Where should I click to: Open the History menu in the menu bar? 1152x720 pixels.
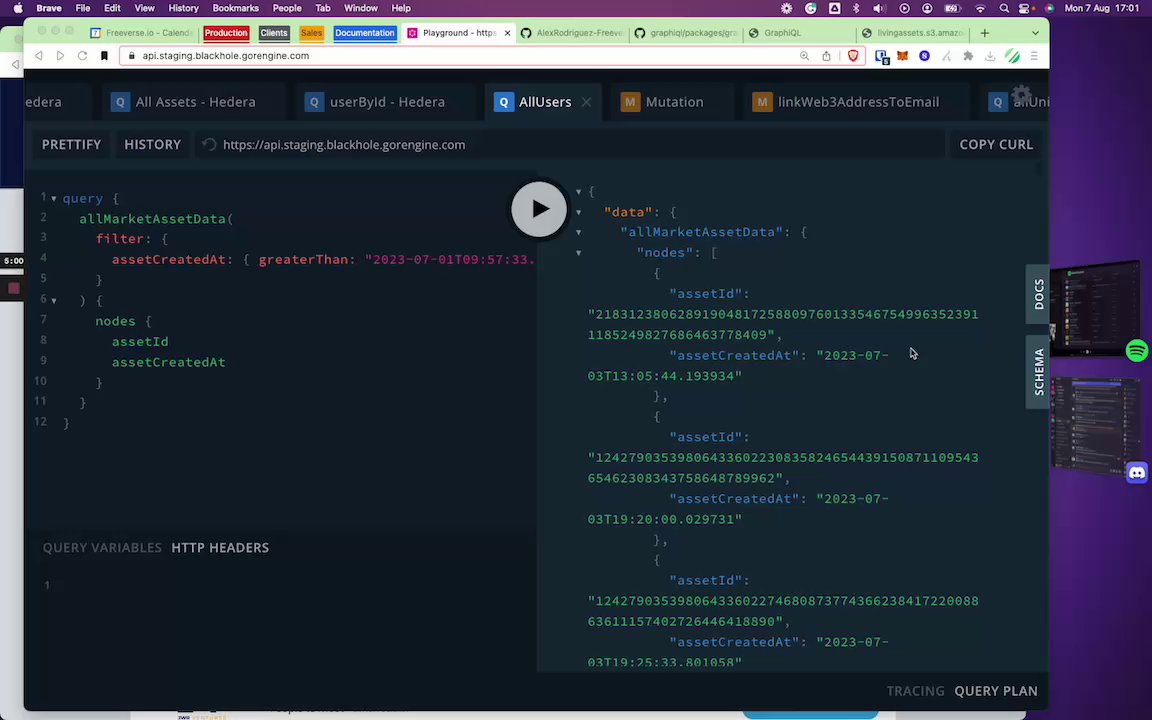[183, 8]
